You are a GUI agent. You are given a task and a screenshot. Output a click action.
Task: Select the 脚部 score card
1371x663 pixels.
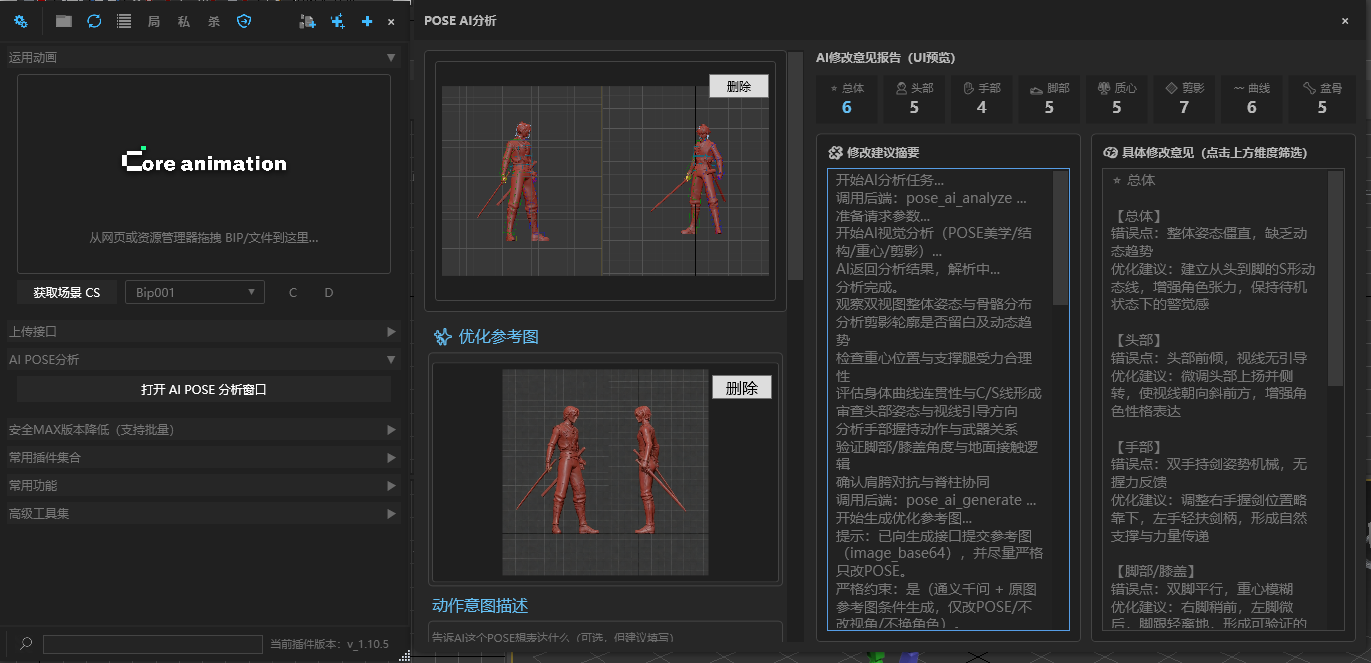pos(1049,98)
